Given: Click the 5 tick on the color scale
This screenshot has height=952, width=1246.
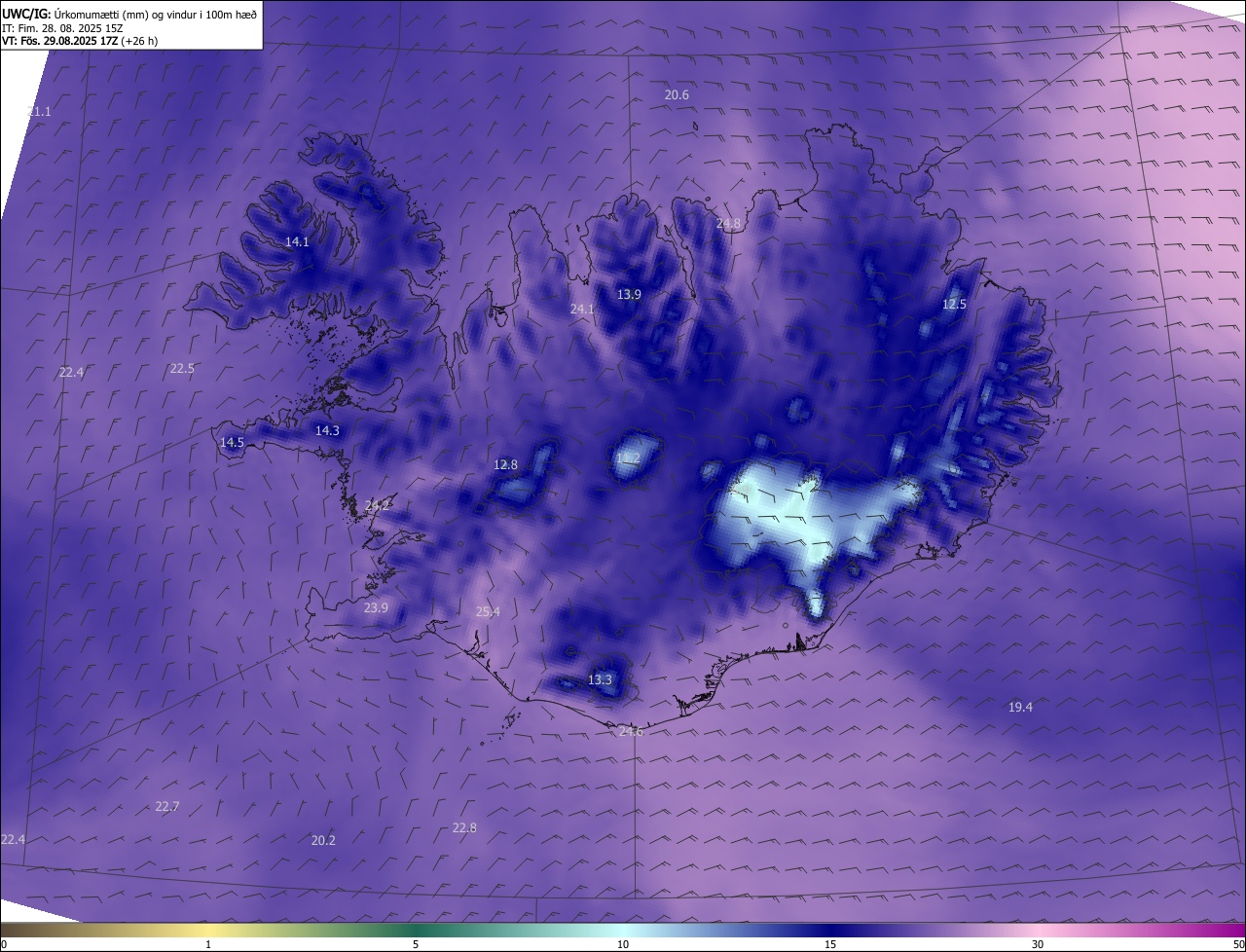Looking at the screenshot, I should (x=416, y=944).
